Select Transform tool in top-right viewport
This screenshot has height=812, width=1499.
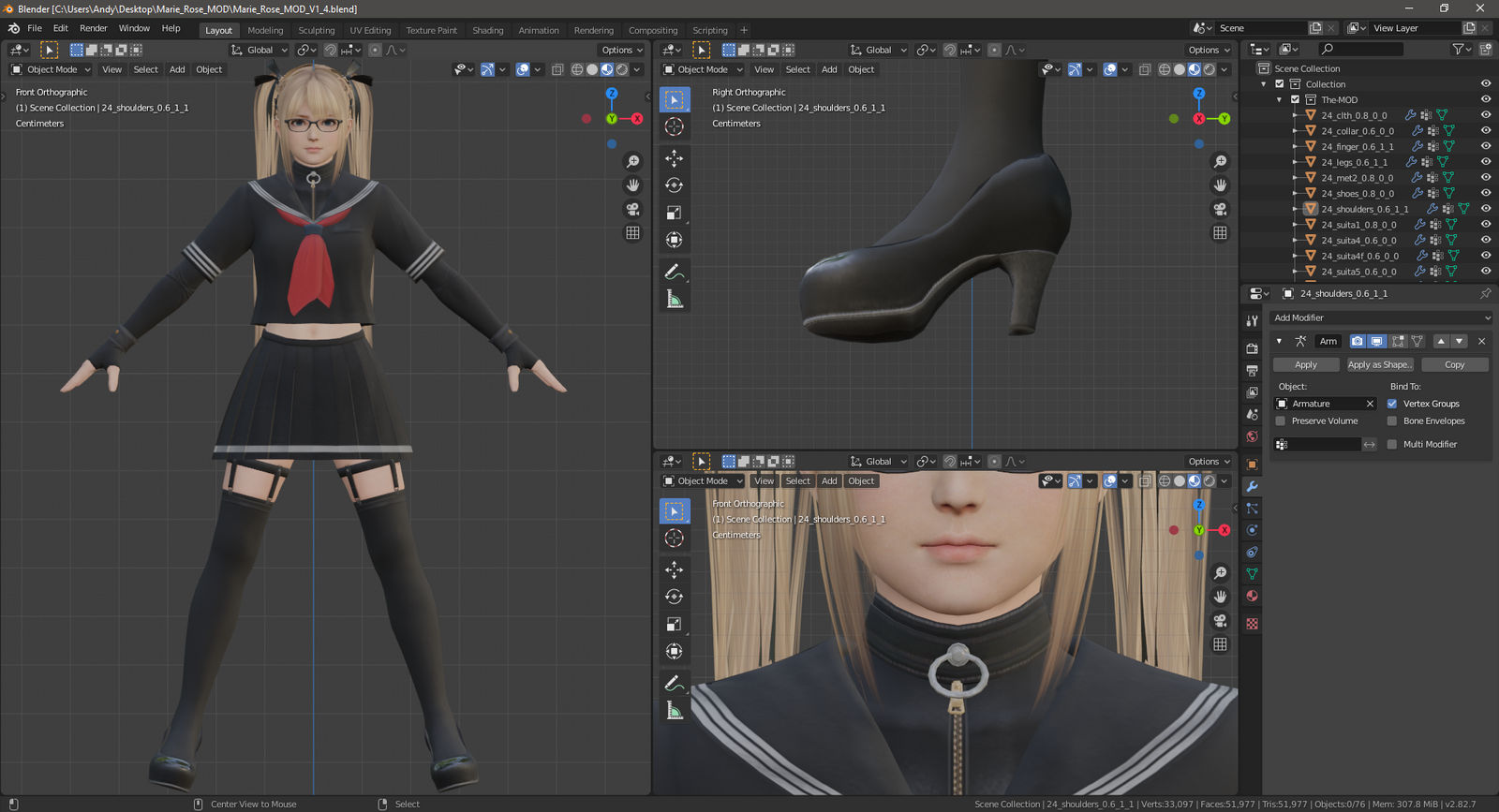674,240
